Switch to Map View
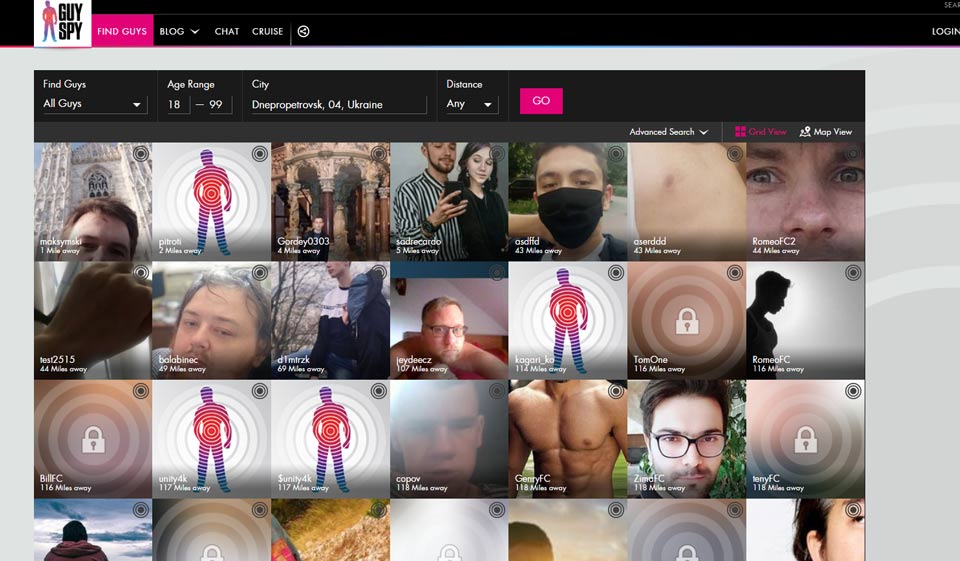Viewport: 960px width, 561px height. coord(825,132)
